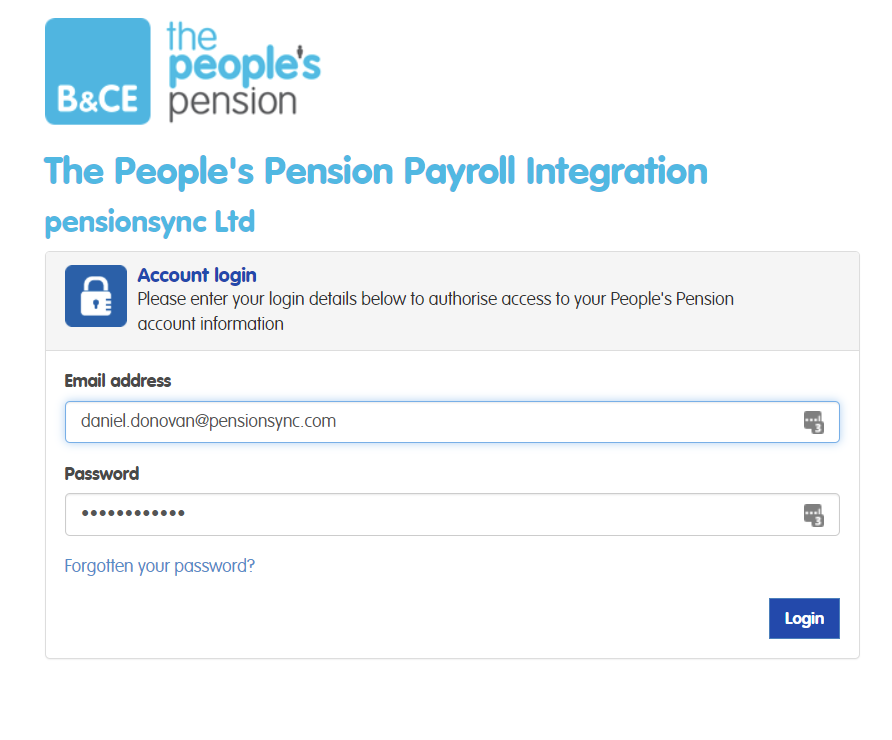Open password manager icon in Password field

tap(813, 515)
